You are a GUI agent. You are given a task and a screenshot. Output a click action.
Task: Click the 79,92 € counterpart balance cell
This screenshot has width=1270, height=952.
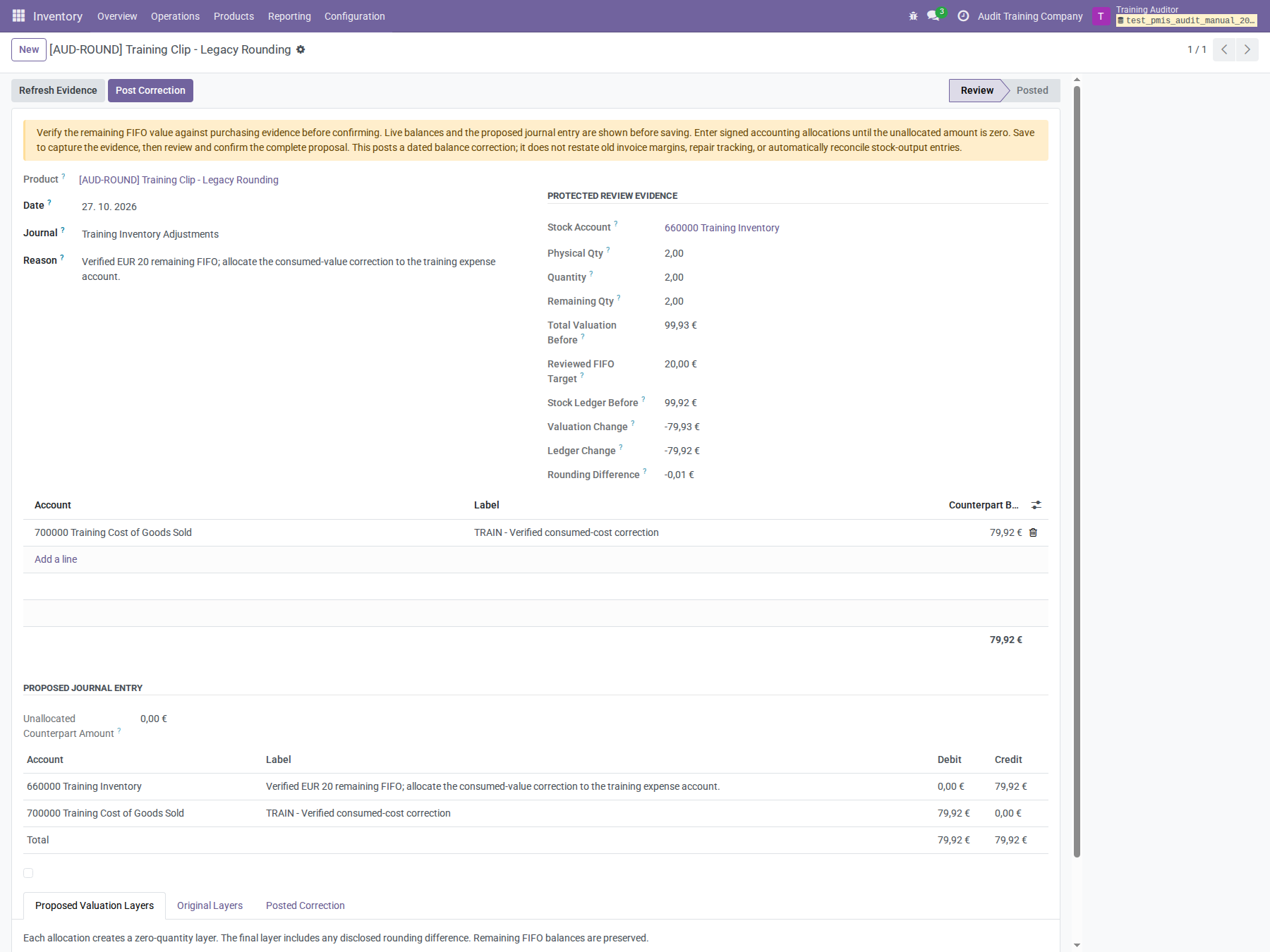tap(1005, 532)
